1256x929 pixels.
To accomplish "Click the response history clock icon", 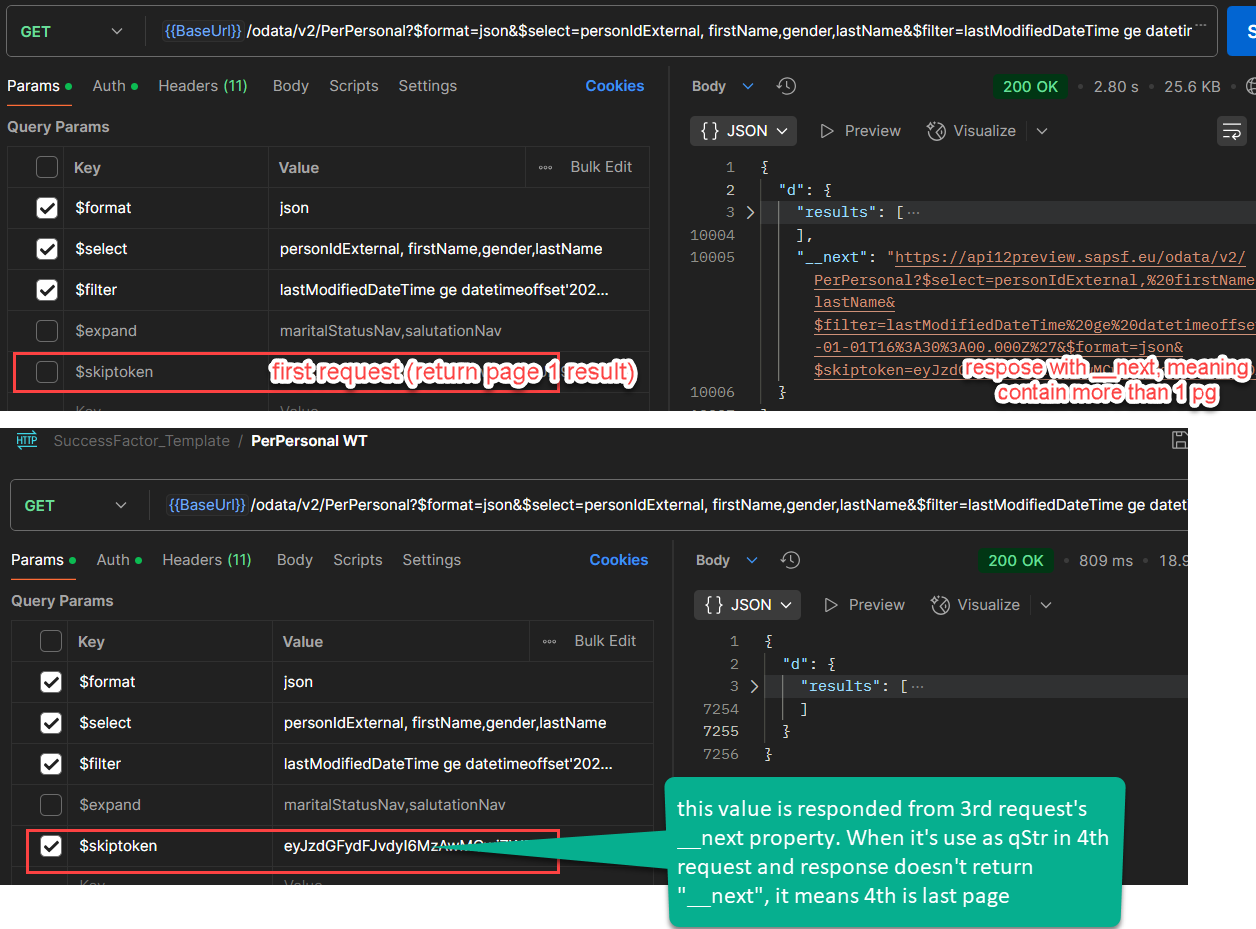I will click(x=786, y=86).
